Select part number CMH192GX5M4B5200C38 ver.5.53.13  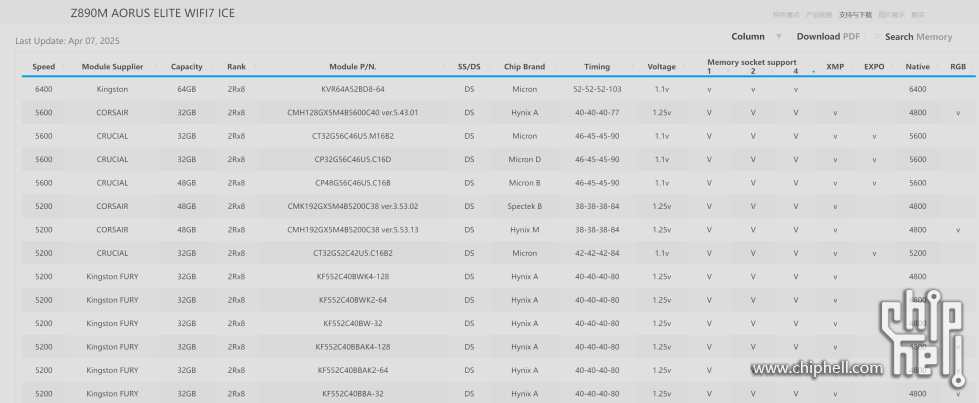pos(353,230)
